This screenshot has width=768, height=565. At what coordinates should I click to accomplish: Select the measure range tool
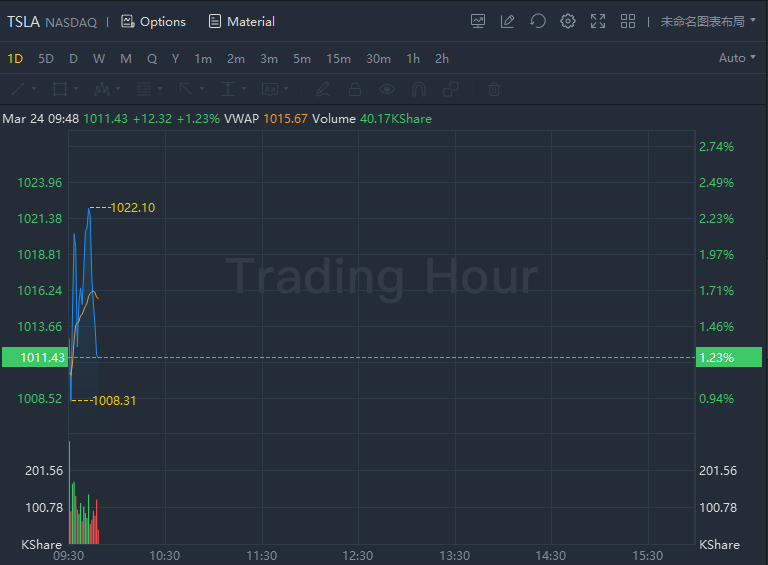(x=228, y=89)
